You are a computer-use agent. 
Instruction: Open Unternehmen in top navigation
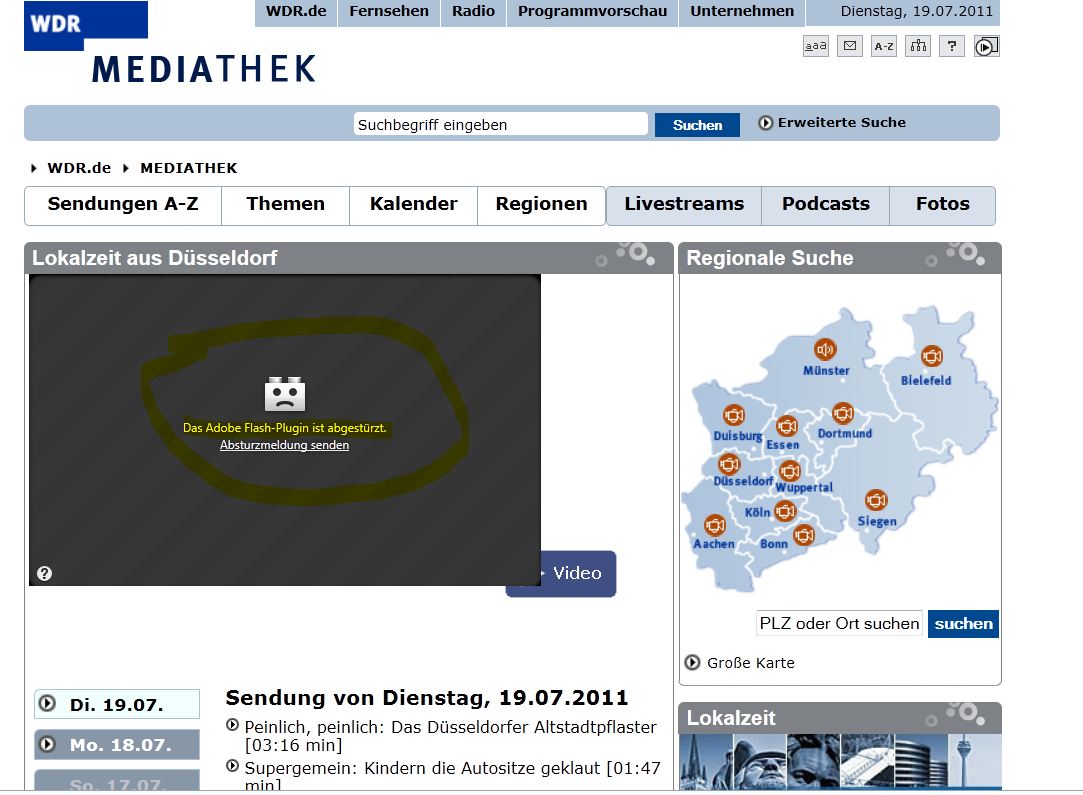pyautogui.click(x=742, y=12)
